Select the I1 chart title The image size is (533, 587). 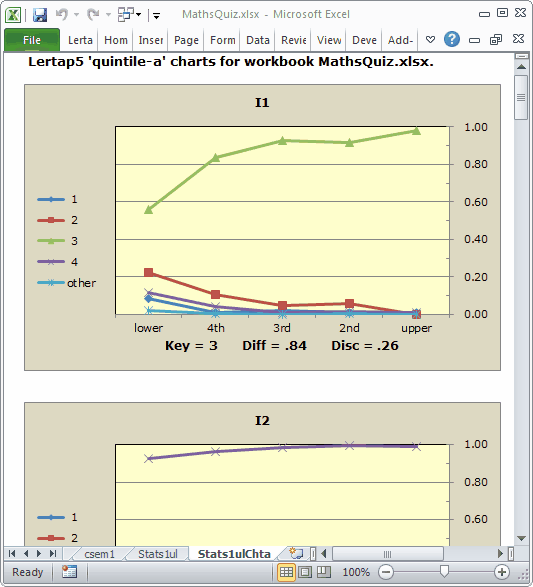click(x=262, y=103)
